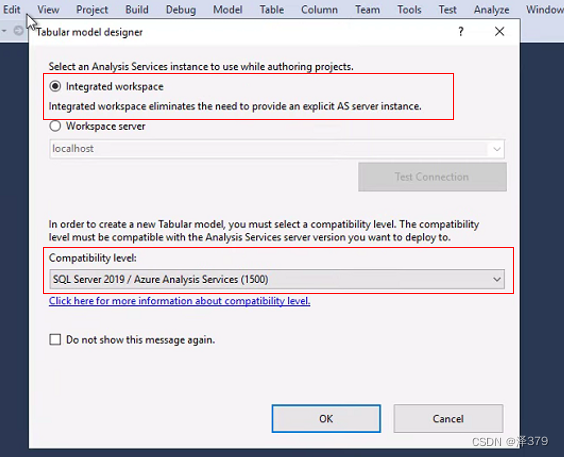Open the Tools menu
564x457 pixels.
(409, 9)
